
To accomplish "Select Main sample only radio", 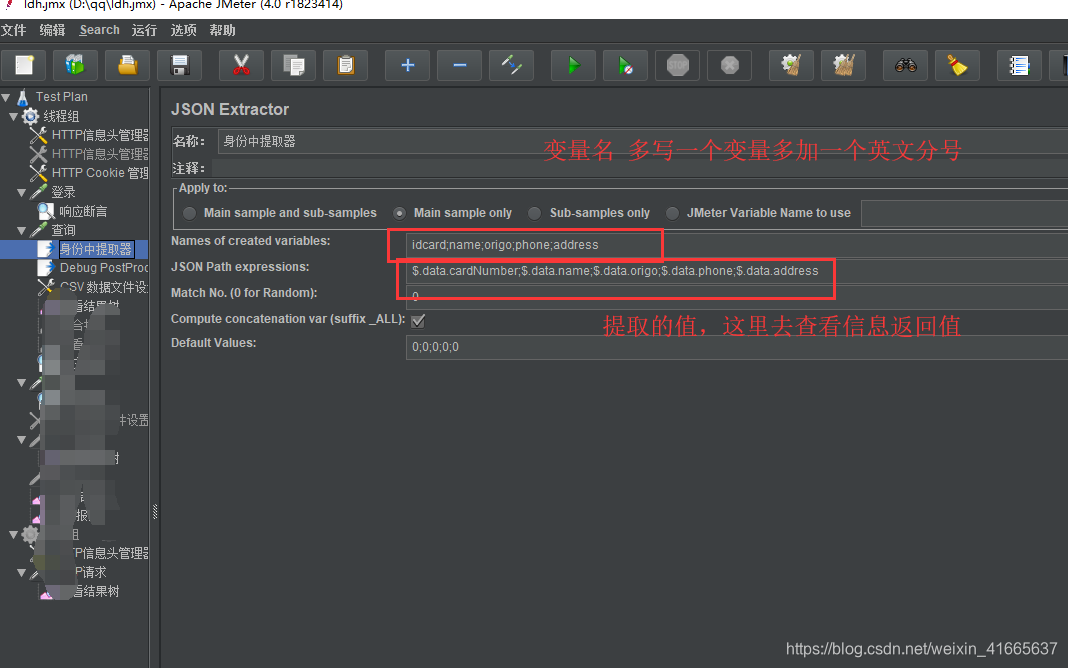I will click(x=400, y=213).
